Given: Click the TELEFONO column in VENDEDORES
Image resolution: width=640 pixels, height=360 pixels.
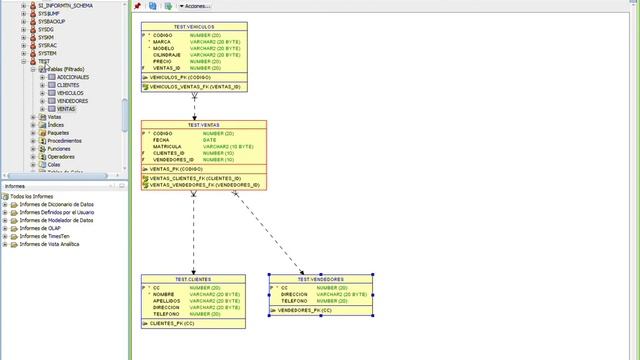Looking at the screenshot, I should click(294, 301).
